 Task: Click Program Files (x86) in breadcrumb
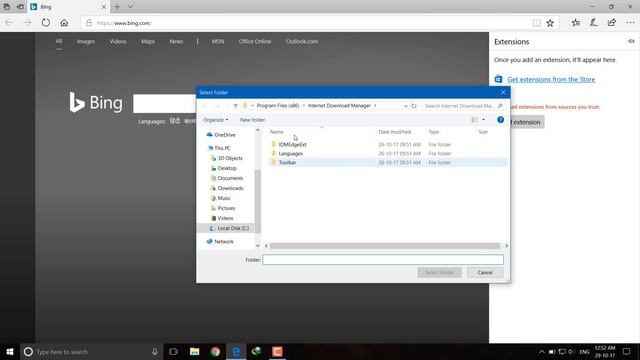tap(278, 106)
